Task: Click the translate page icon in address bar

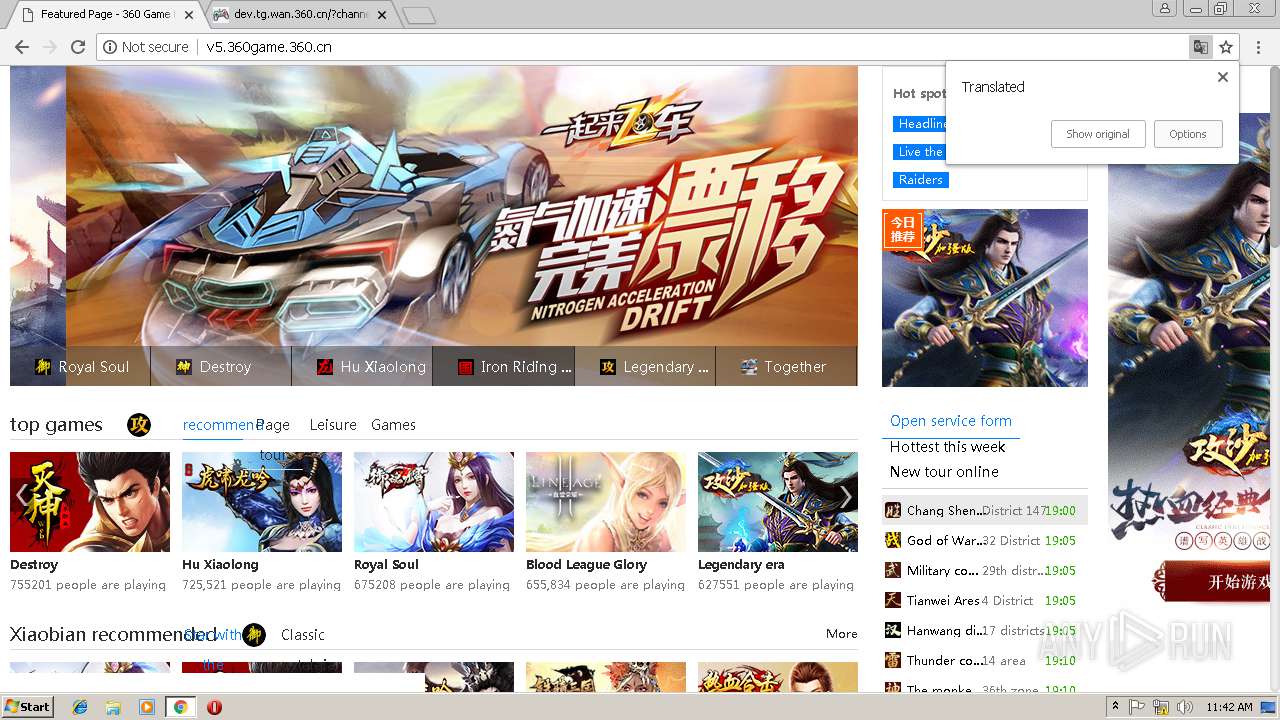Action: 1200,47
